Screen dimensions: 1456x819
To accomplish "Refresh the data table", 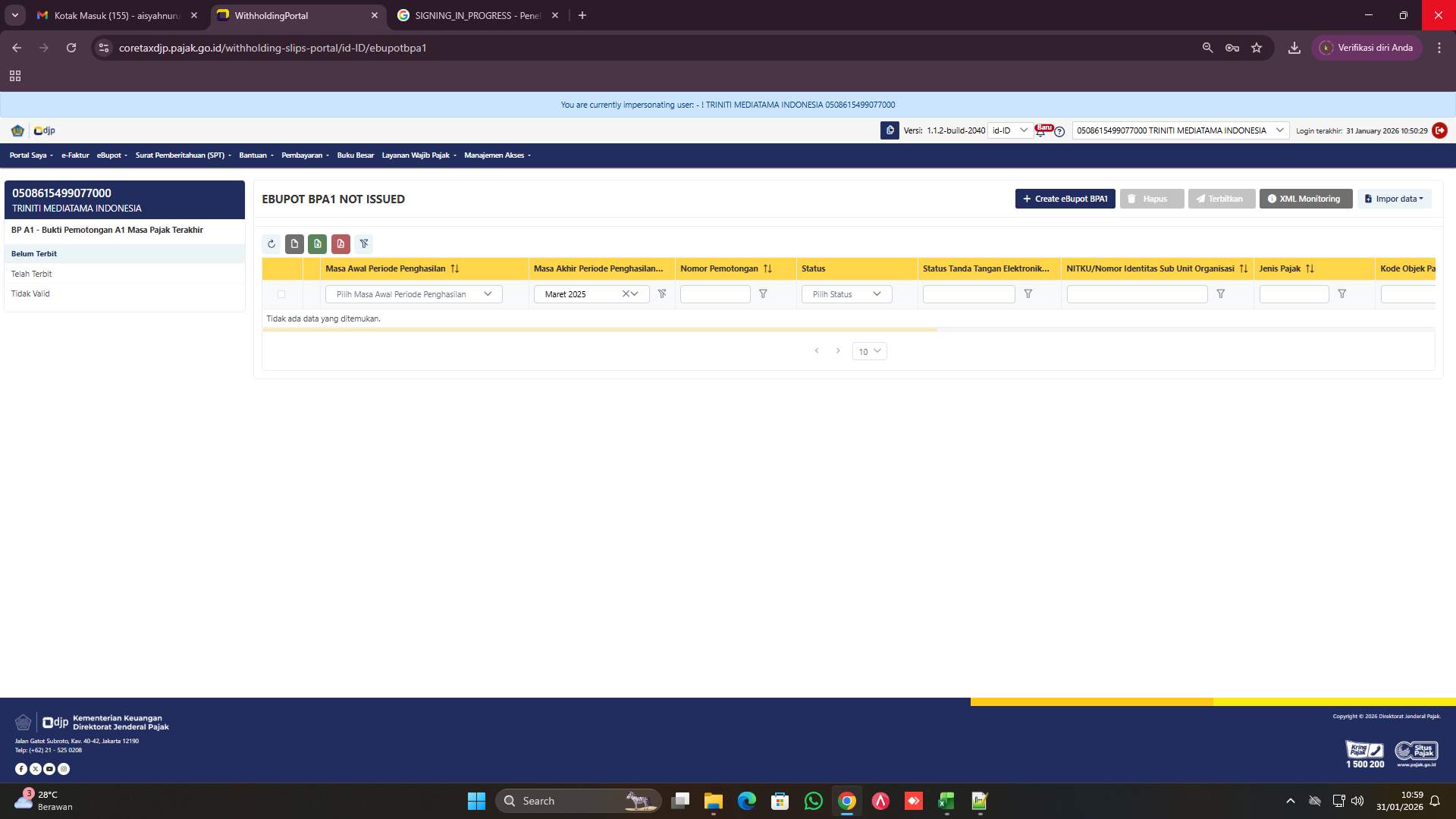I will coord(271,243).
